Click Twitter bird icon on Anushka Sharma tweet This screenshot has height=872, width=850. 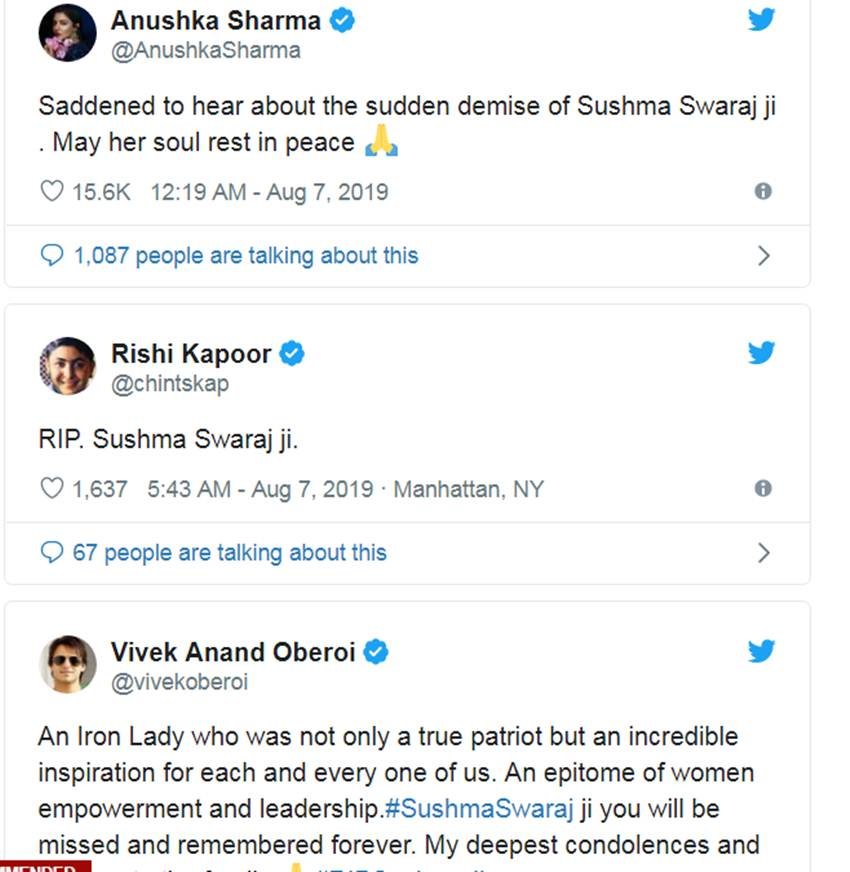[761, 20]
